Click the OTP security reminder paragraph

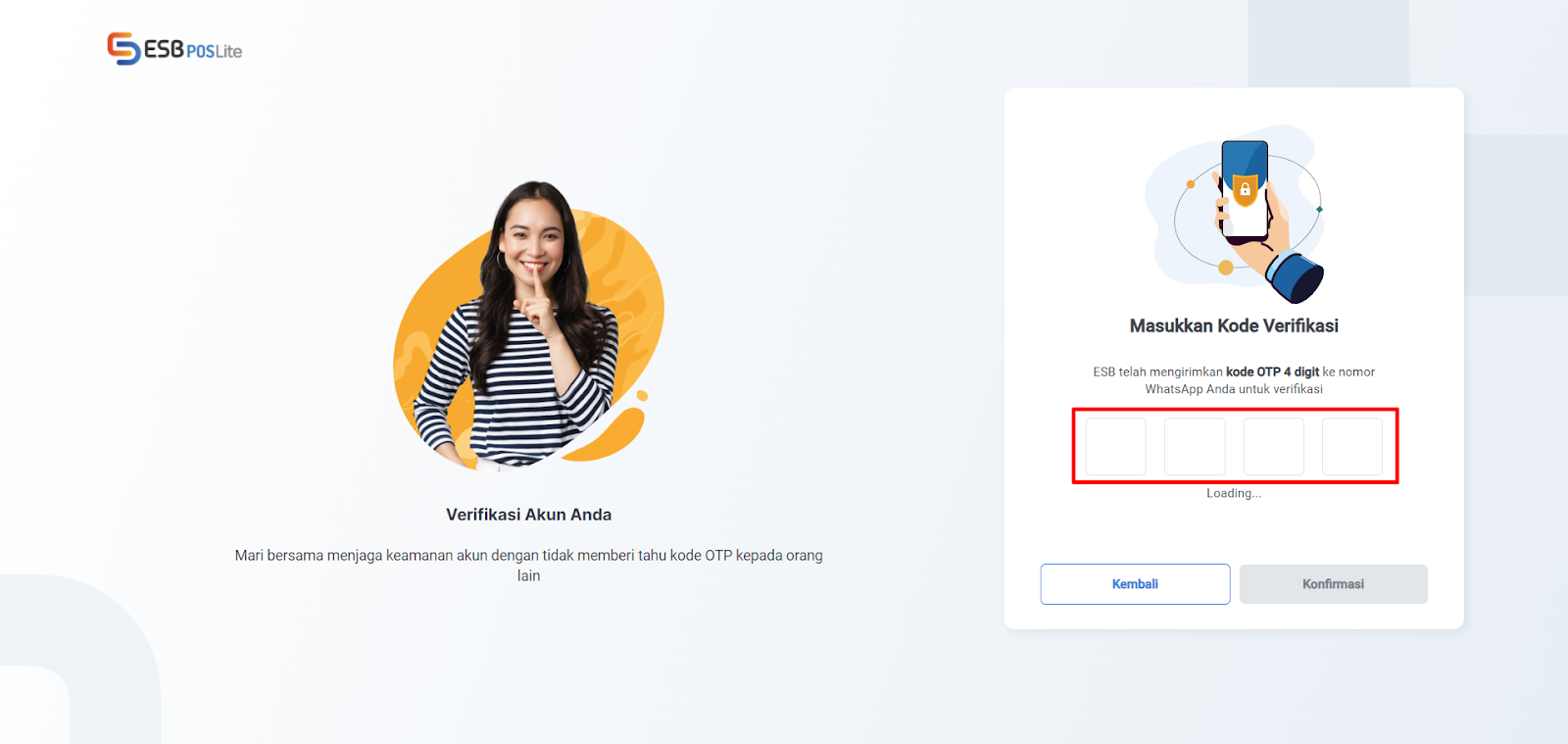click(x=528, y=566)
